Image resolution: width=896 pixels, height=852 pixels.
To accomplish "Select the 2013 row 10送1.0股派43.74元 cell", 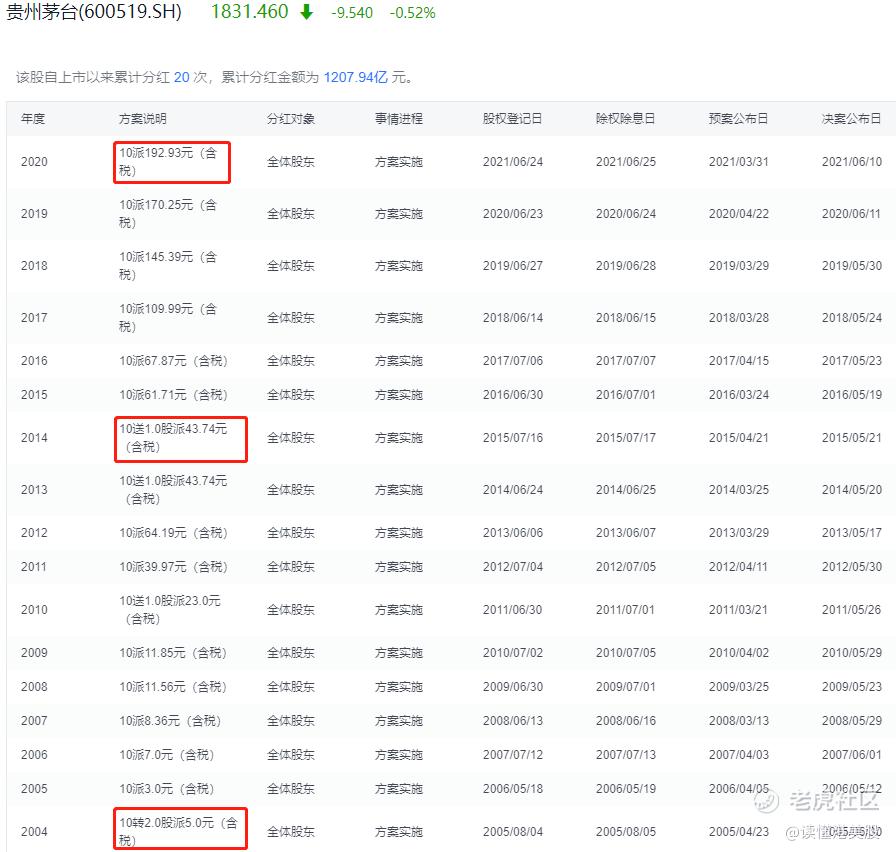I will point(173,490).
